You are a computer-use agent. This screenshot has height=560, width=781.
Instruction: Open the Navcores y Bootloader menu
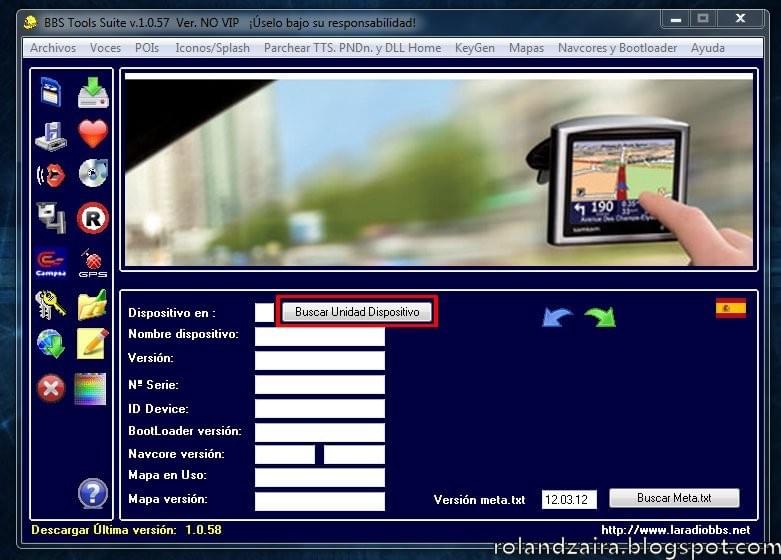[x=617, y=48]
